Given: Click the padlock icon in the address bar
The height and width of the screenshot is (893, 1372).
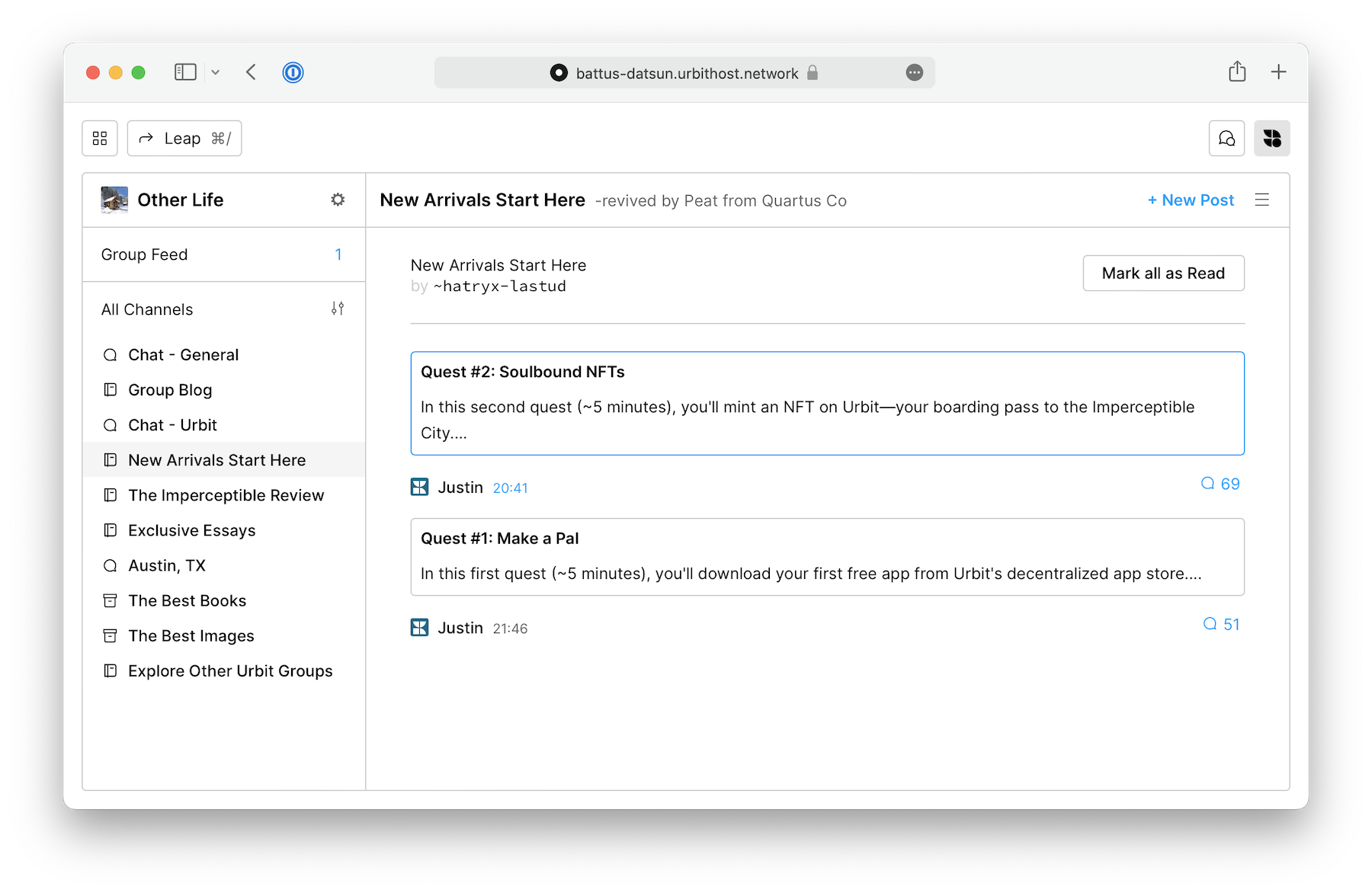Looking at the screenshot, I should pos(813,72).
